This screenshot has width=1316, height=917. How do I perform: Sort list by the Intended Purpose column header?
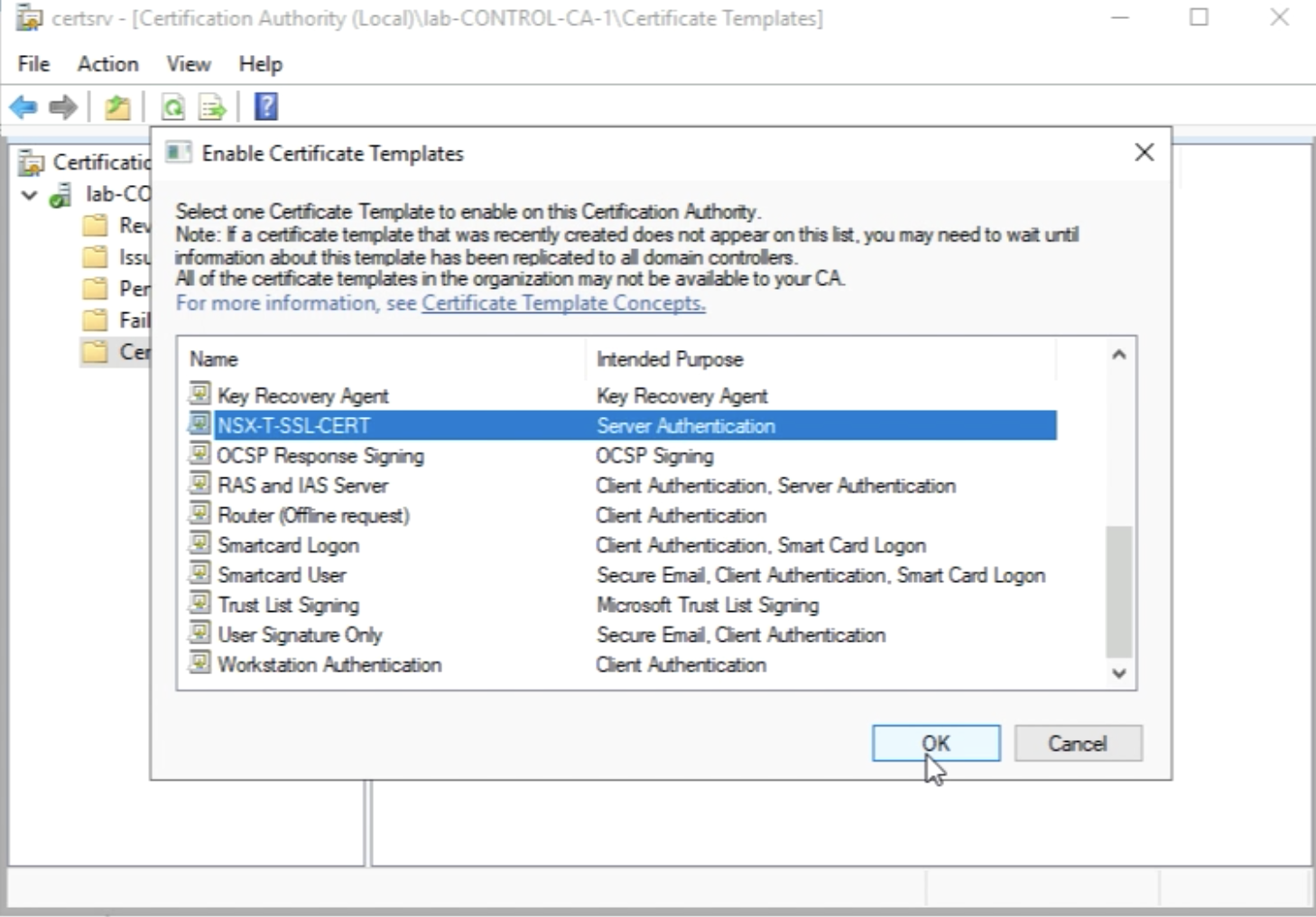click(x=670, y=359)
